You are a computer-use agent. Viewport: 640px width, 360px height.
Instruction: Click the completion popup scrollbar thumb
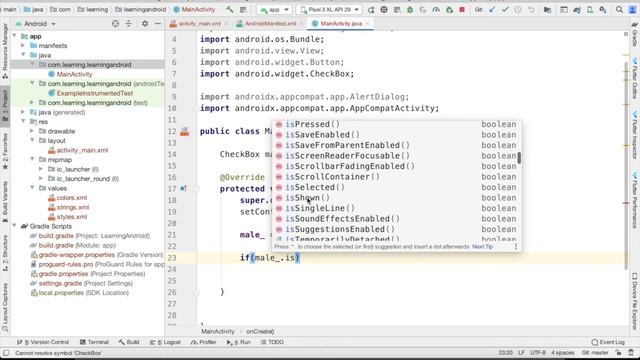point(519,158)
